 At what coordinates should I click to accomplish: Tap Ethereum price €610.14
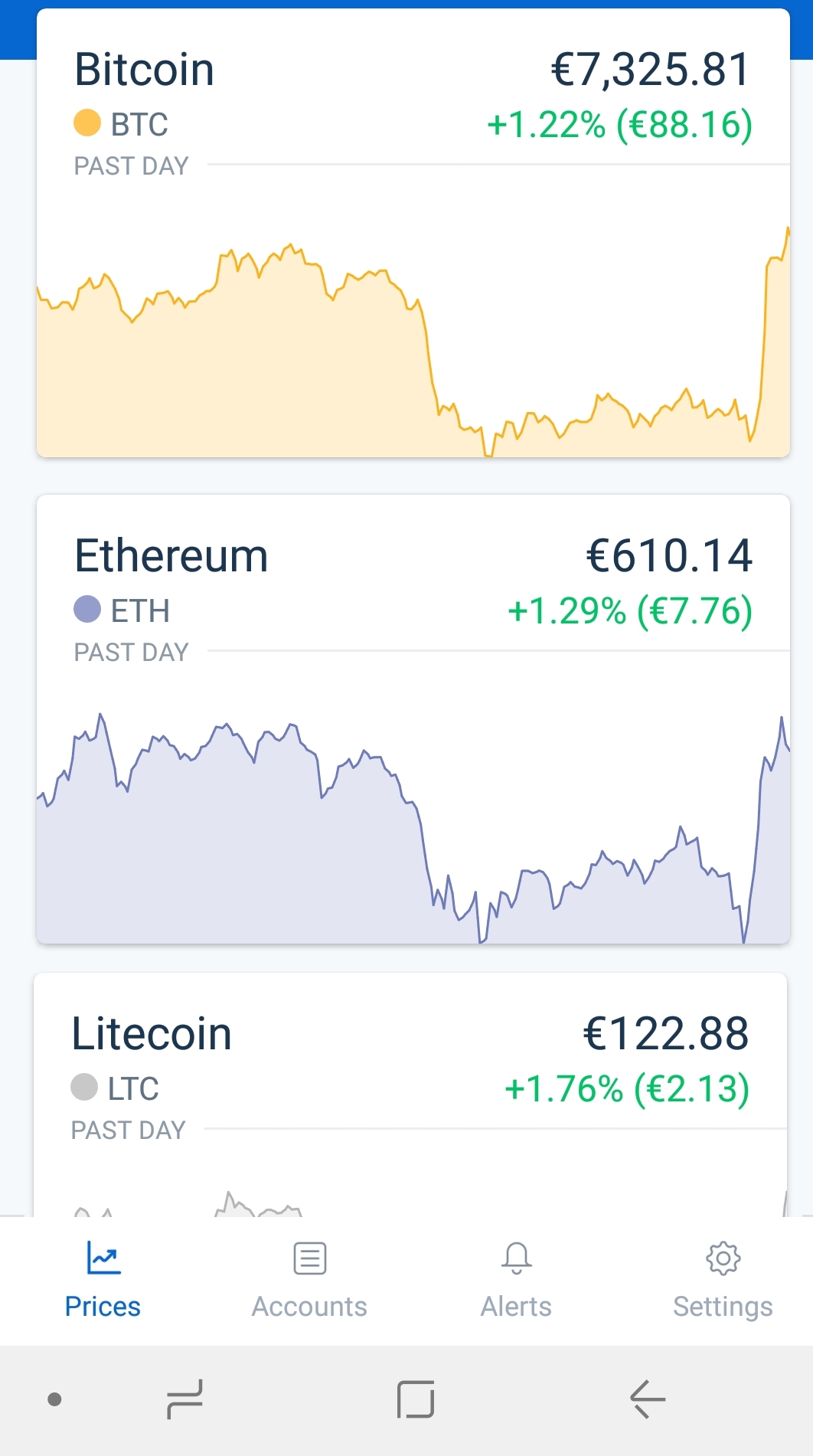(669, 555)
